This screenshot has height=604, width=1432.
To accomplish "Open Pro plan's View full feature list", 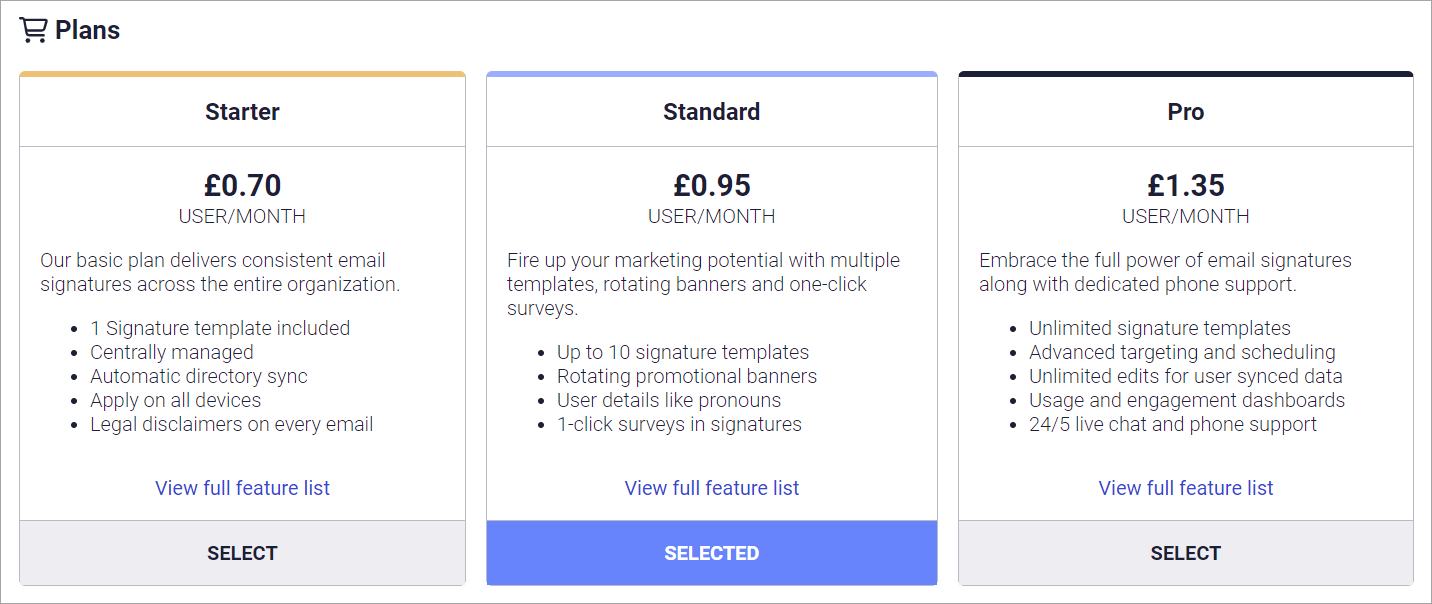I will [1186, 488].
